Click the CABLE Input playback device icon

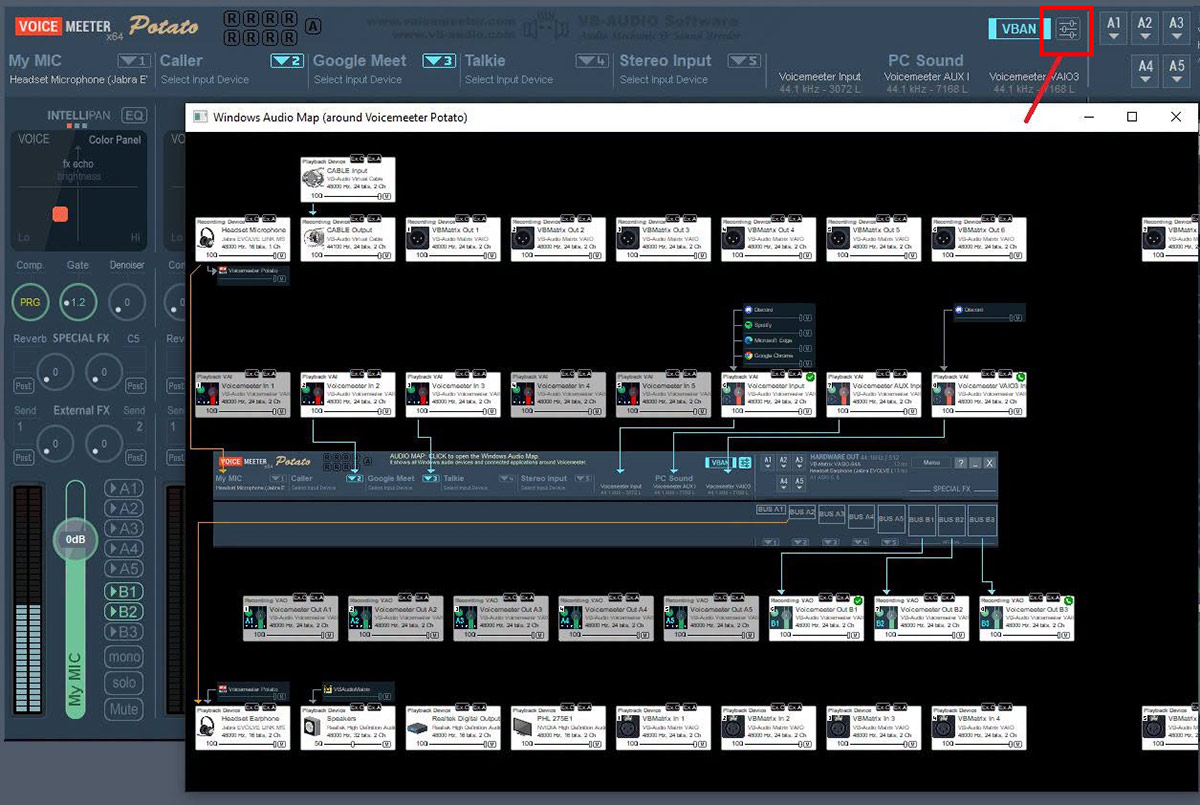tap(314, 176)
